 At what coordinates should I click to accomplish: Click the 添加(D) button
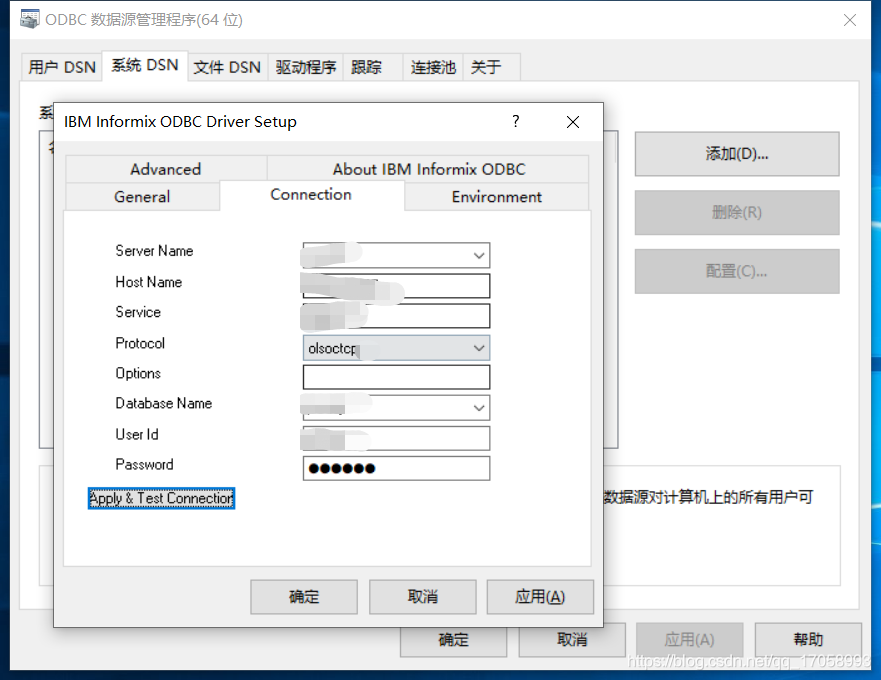point(736,154)
